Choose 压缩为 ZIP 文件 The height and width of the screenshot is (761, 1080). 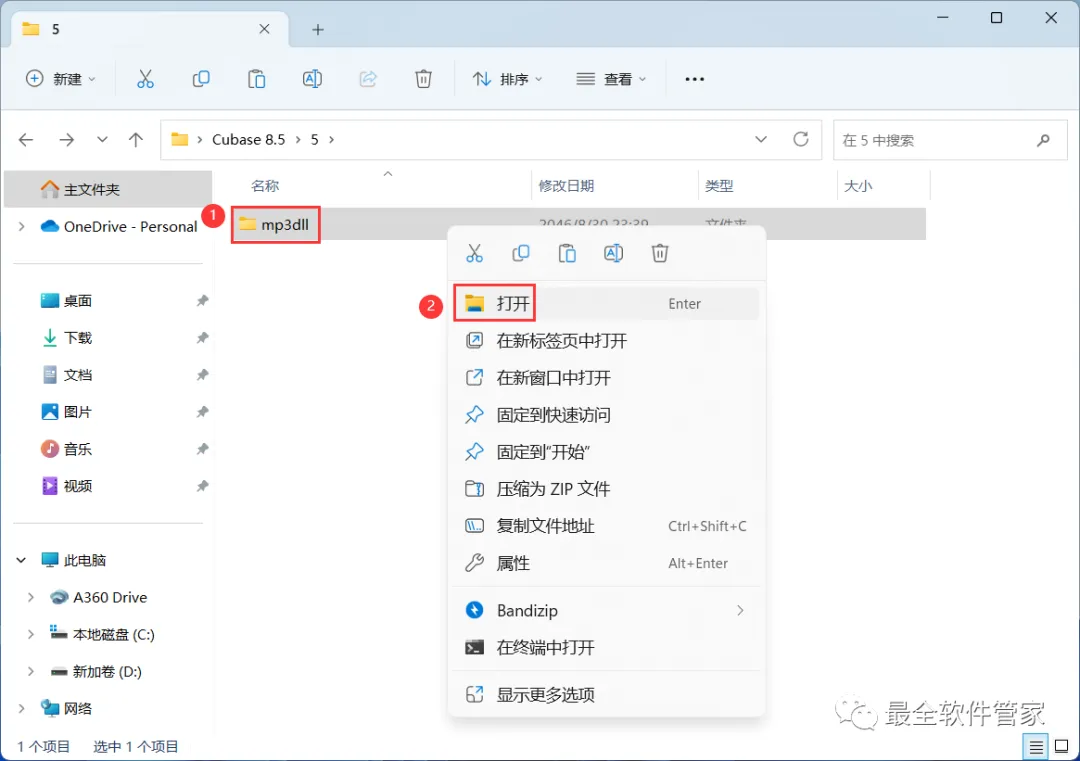(x=606, y=490)
